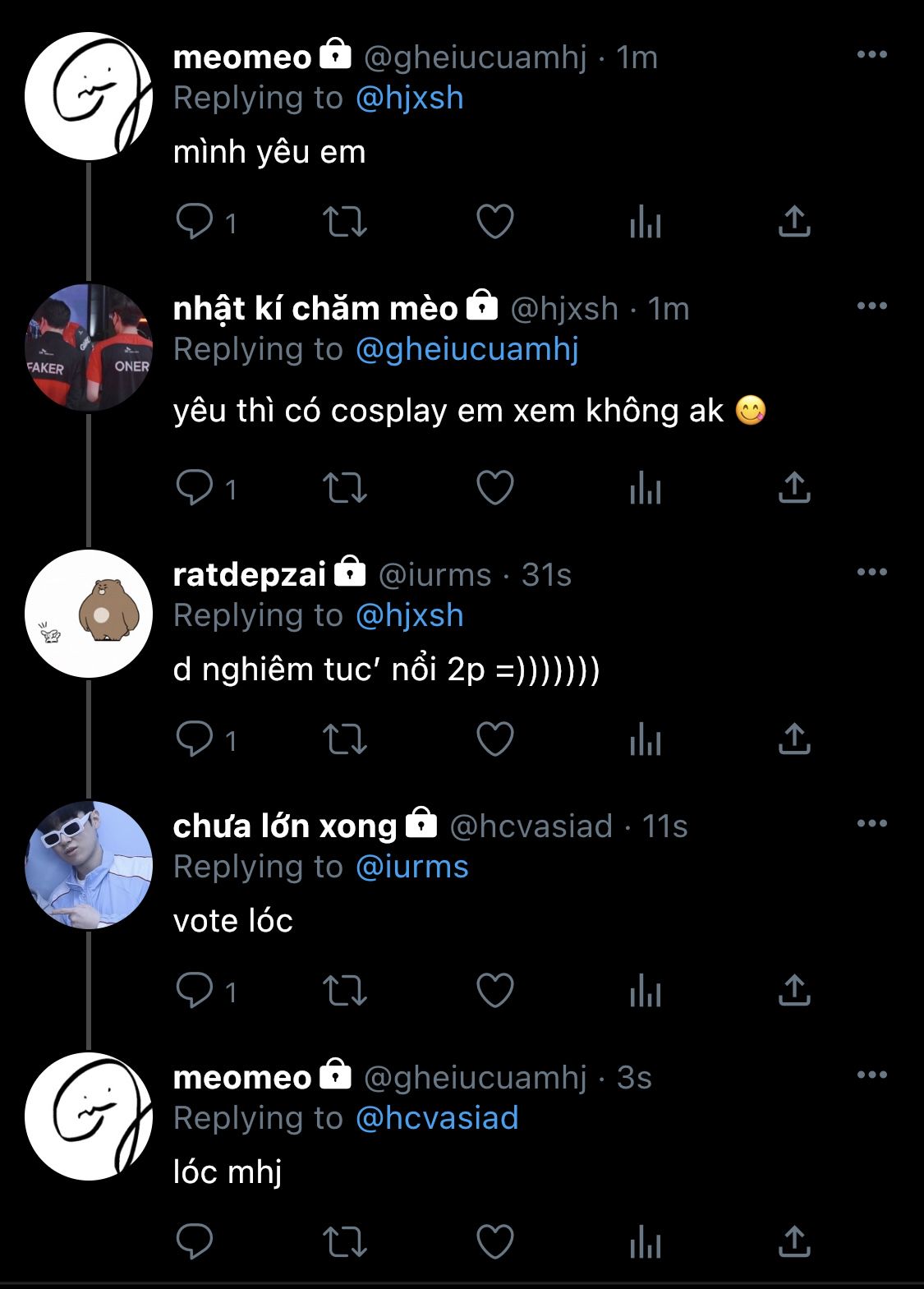Like ratdepzai's "d nghiêm tuc'" tweet
924x1289 pixels.
point(495,740)
